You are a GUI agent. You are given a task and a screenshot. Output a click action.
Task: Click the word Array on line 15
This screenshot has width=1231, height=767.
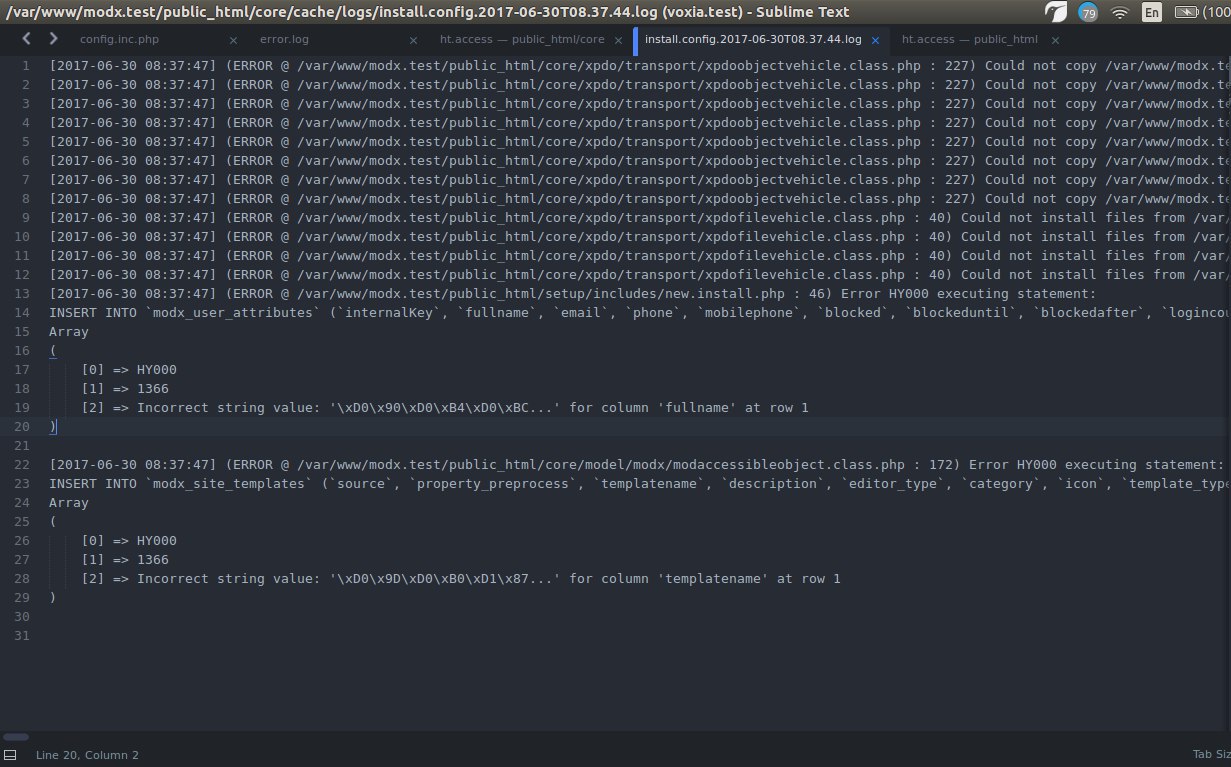tap(69, 332)
